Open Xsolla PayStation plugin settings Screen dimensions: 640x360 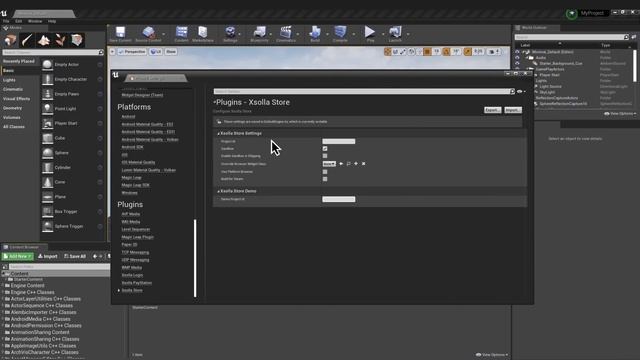coord(137,283)
